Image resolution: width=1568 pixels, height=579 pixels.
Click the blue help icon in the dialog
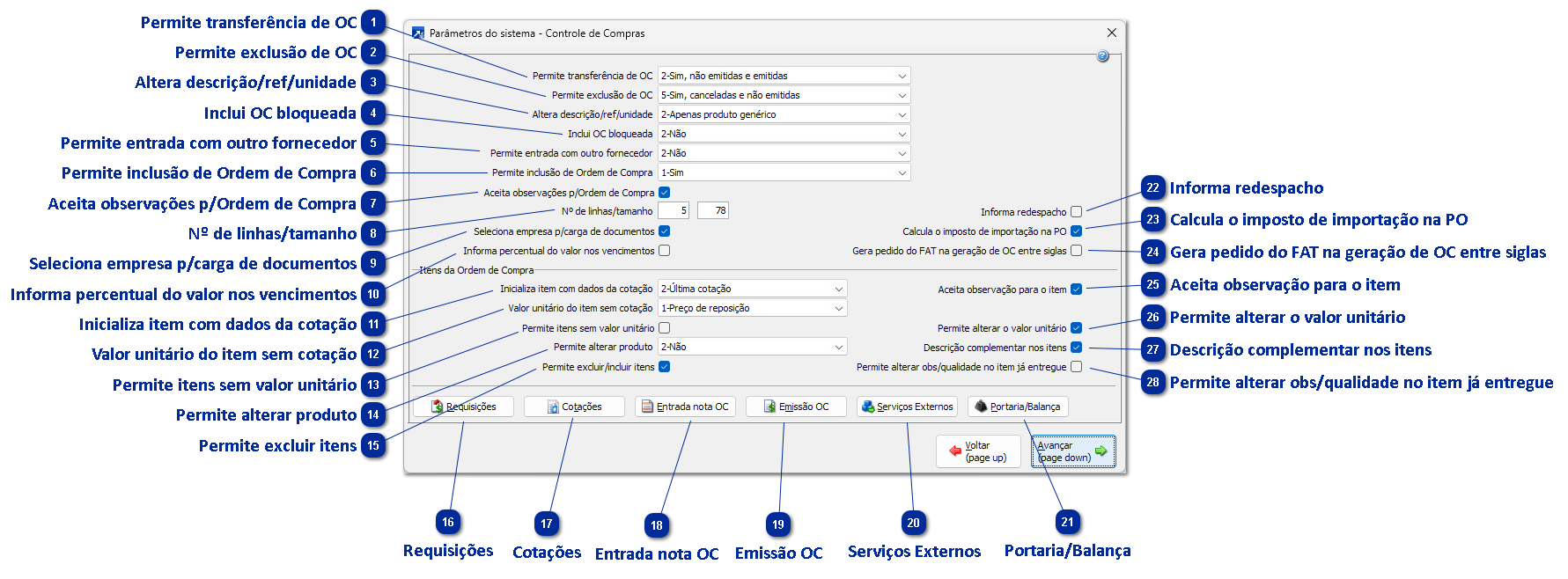1102,56
